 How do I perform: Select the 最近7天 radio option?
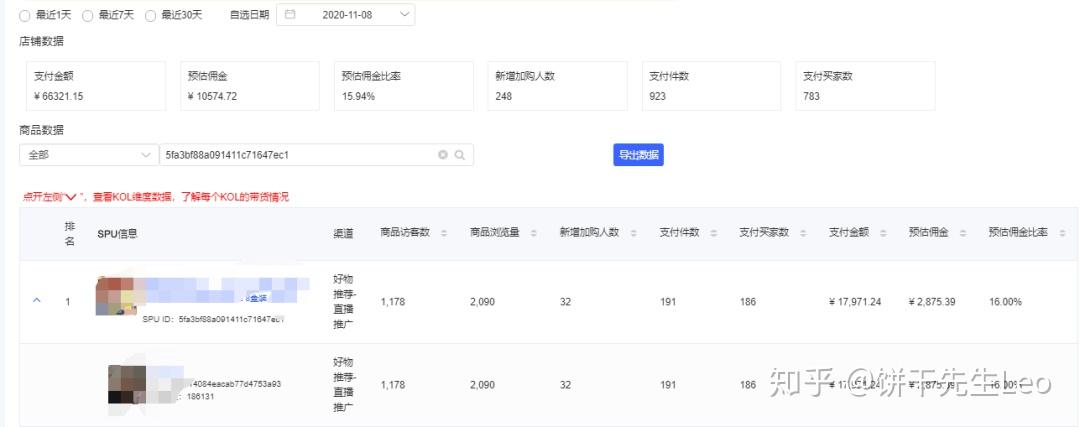pos(87,15)
